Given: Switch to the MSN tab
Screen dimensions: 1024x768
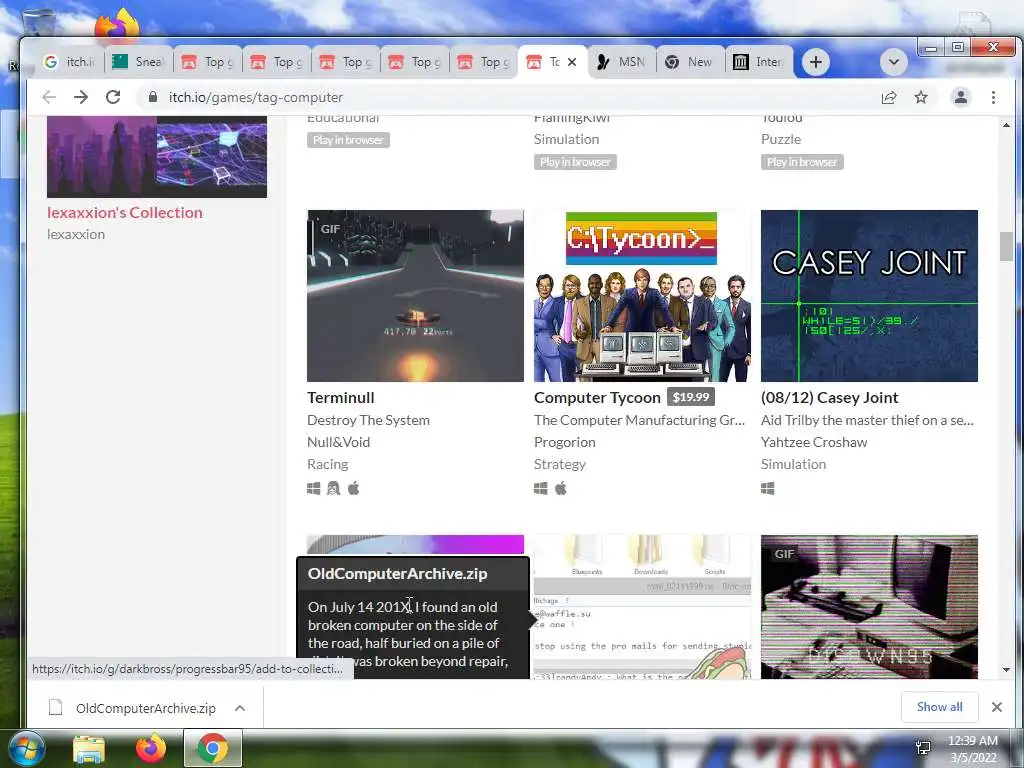Looking at the screenshot, I should 621,62.
